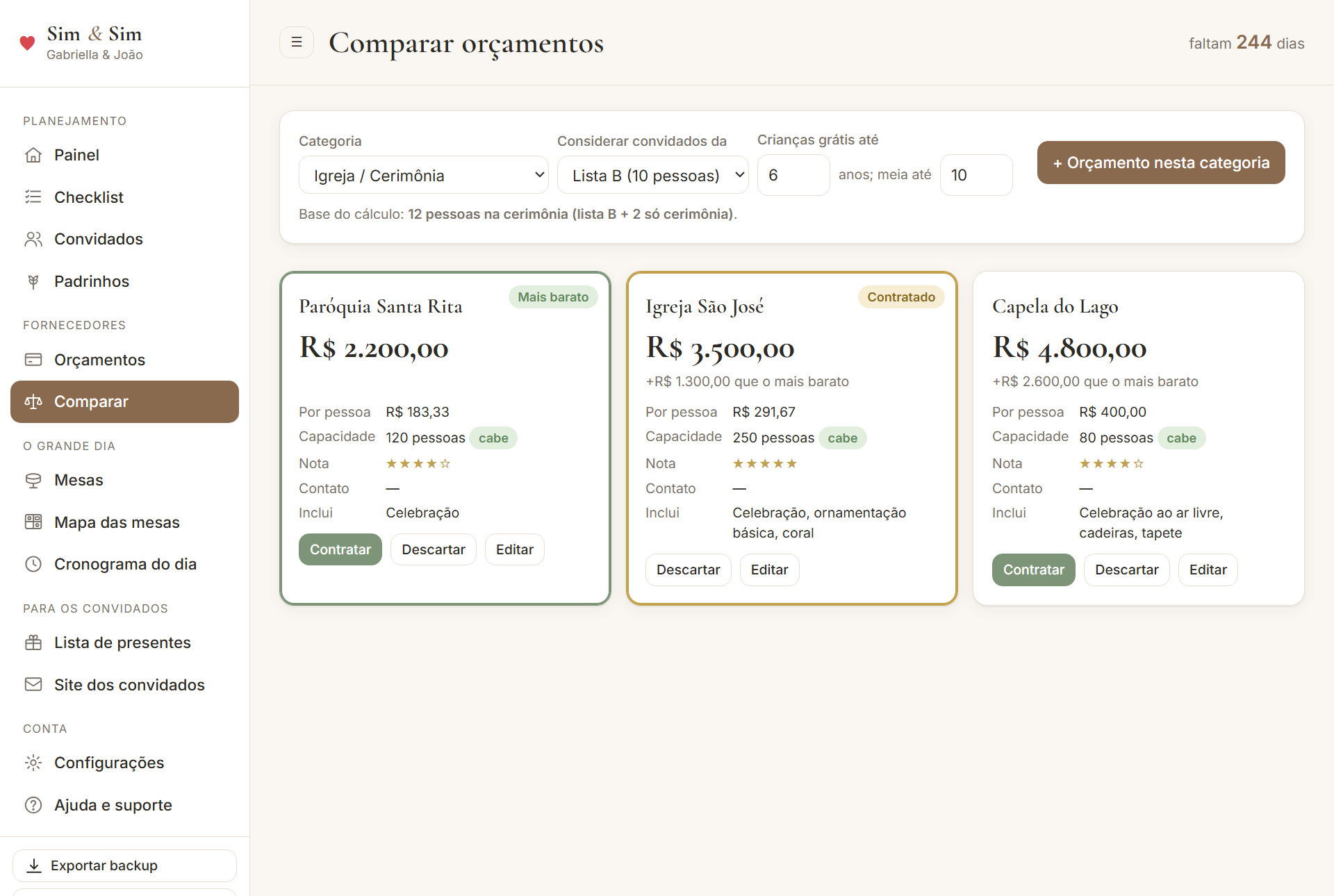Click the Exportar backup download icon
This screenshot has width=1334, height=896.
click(x=33, y=865)
